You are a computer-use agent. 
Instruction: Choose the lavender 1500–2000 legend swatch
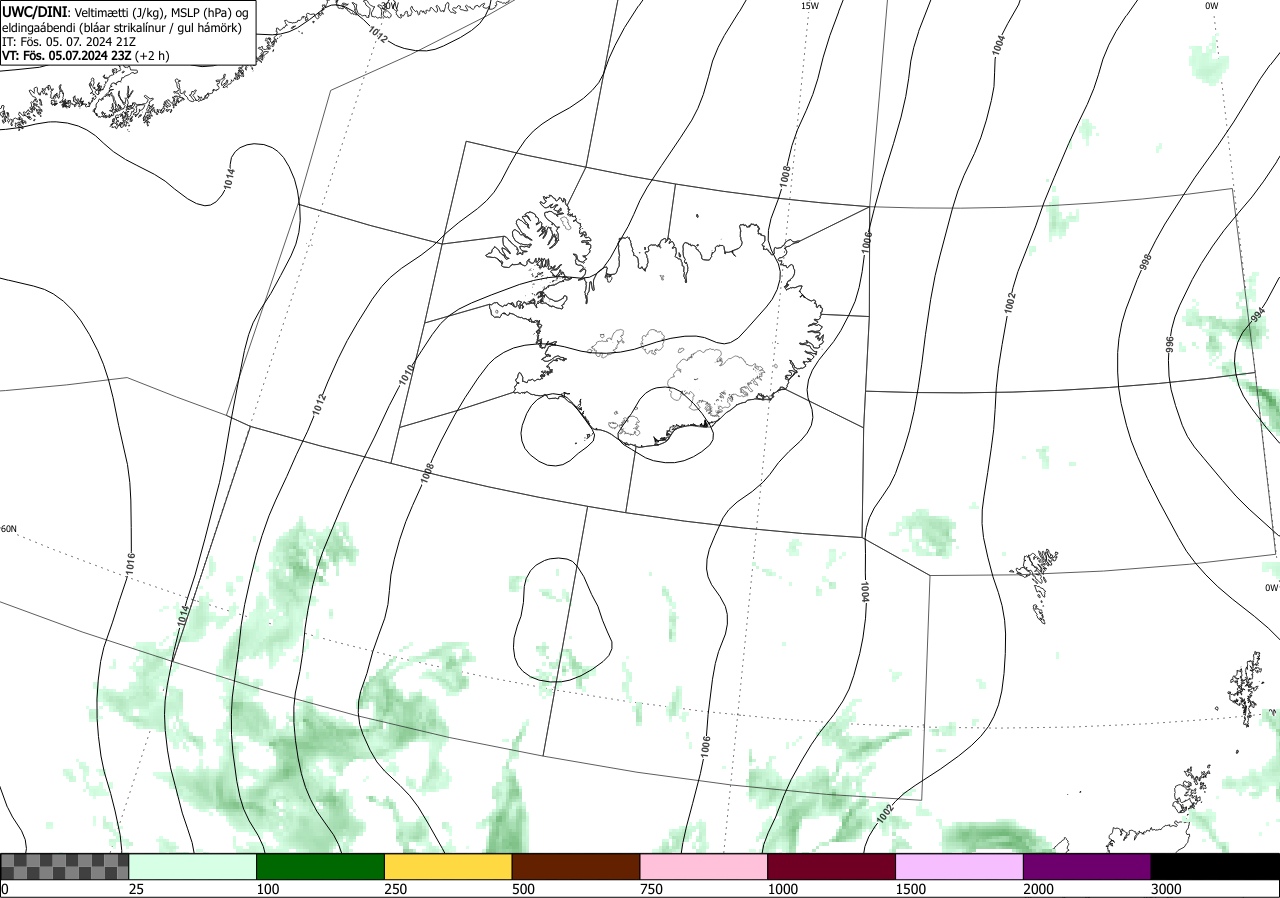[x=960, y=866]
